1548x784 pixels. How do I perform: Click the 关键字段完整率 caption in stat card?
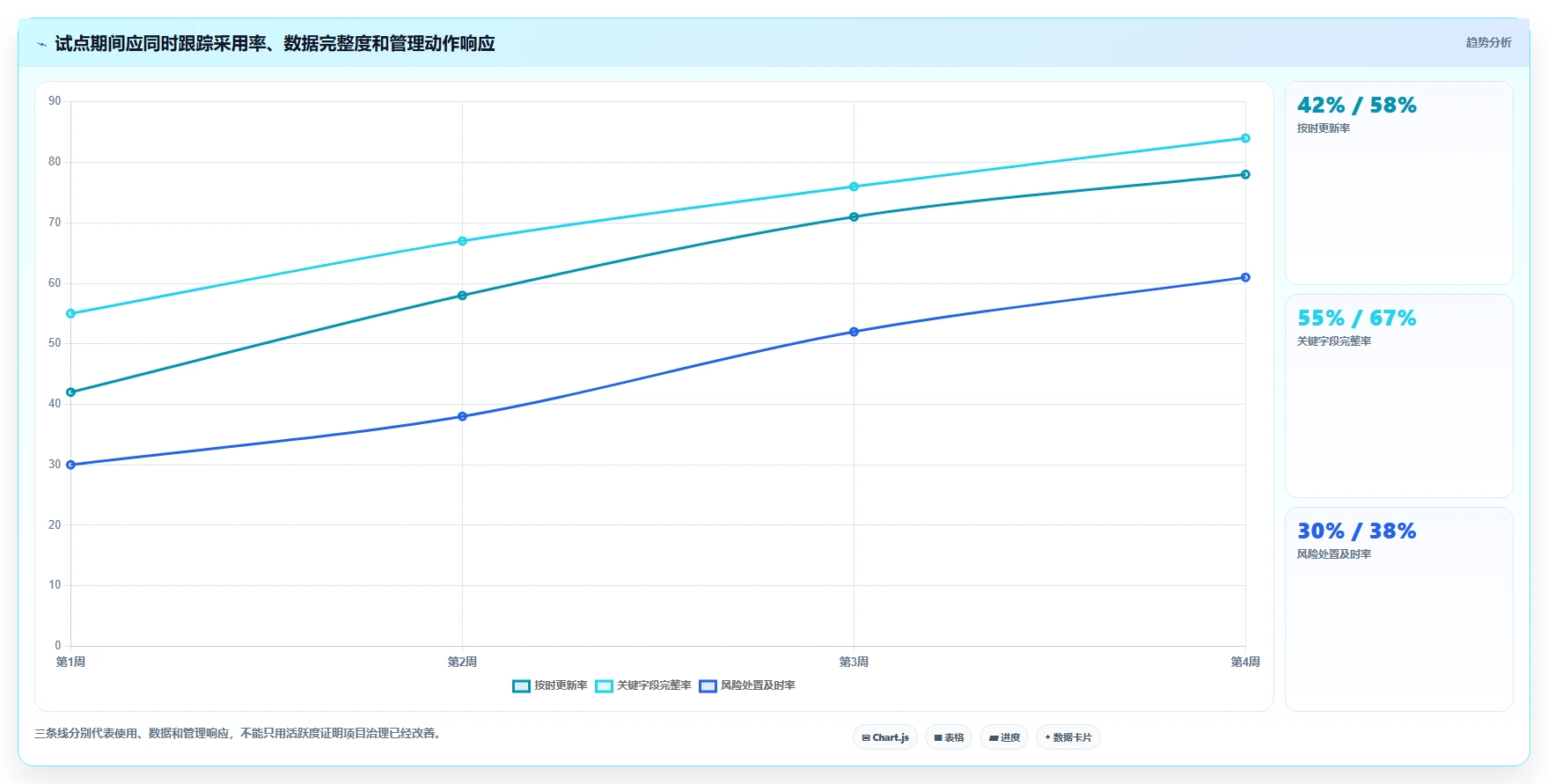tap(1333, 341)
